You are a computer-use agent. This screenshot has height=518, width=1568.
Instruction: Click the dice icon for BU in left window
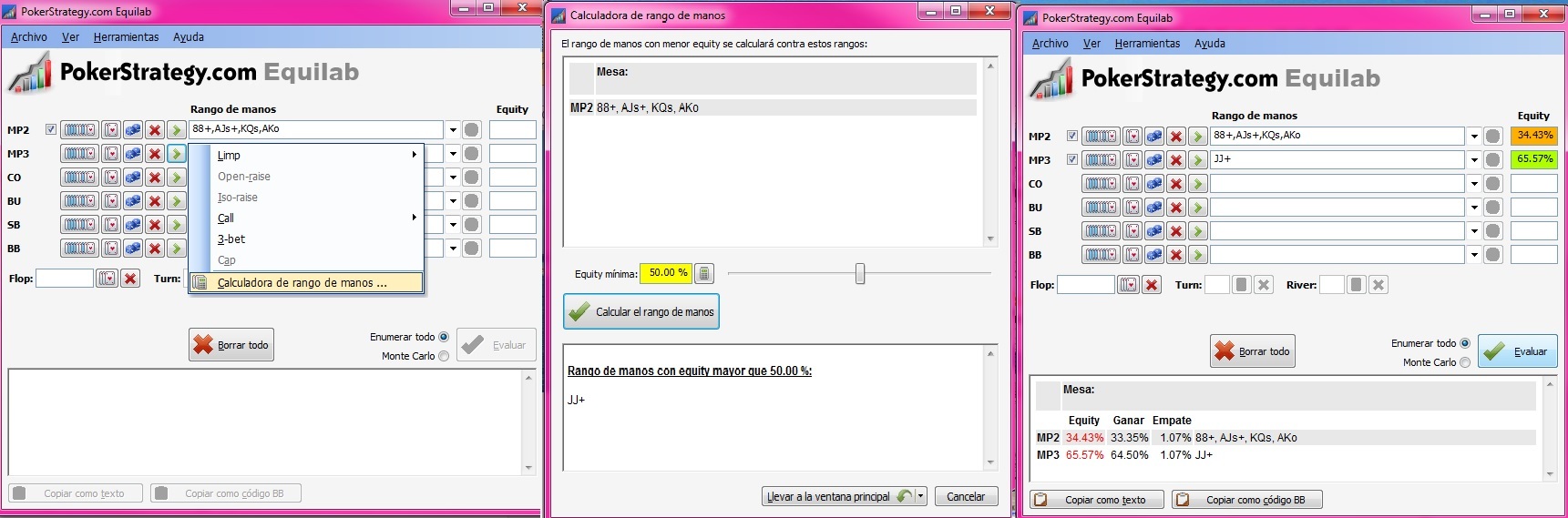tap(133, 201)
